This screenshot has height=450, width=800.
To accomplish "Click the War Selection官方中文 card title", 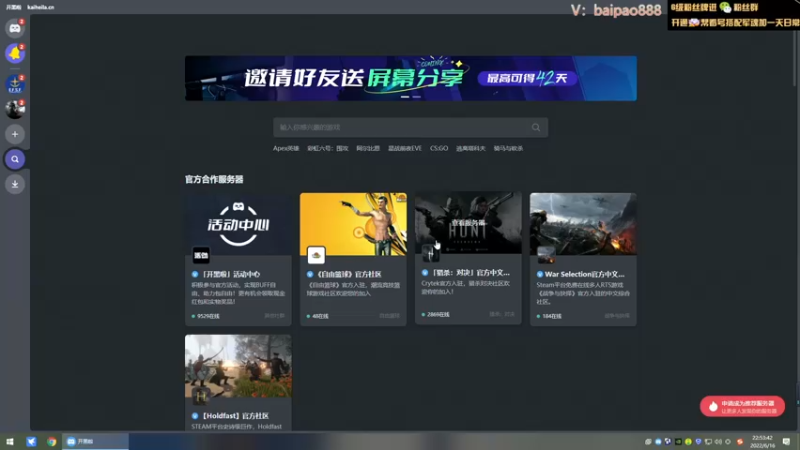I will click(585, 274).
